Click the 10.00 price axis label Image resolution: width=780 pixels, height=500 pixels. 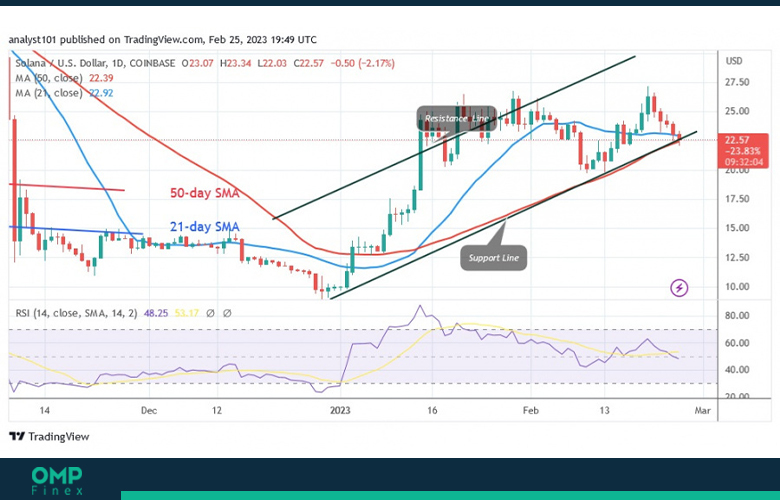tap(737, 287)
